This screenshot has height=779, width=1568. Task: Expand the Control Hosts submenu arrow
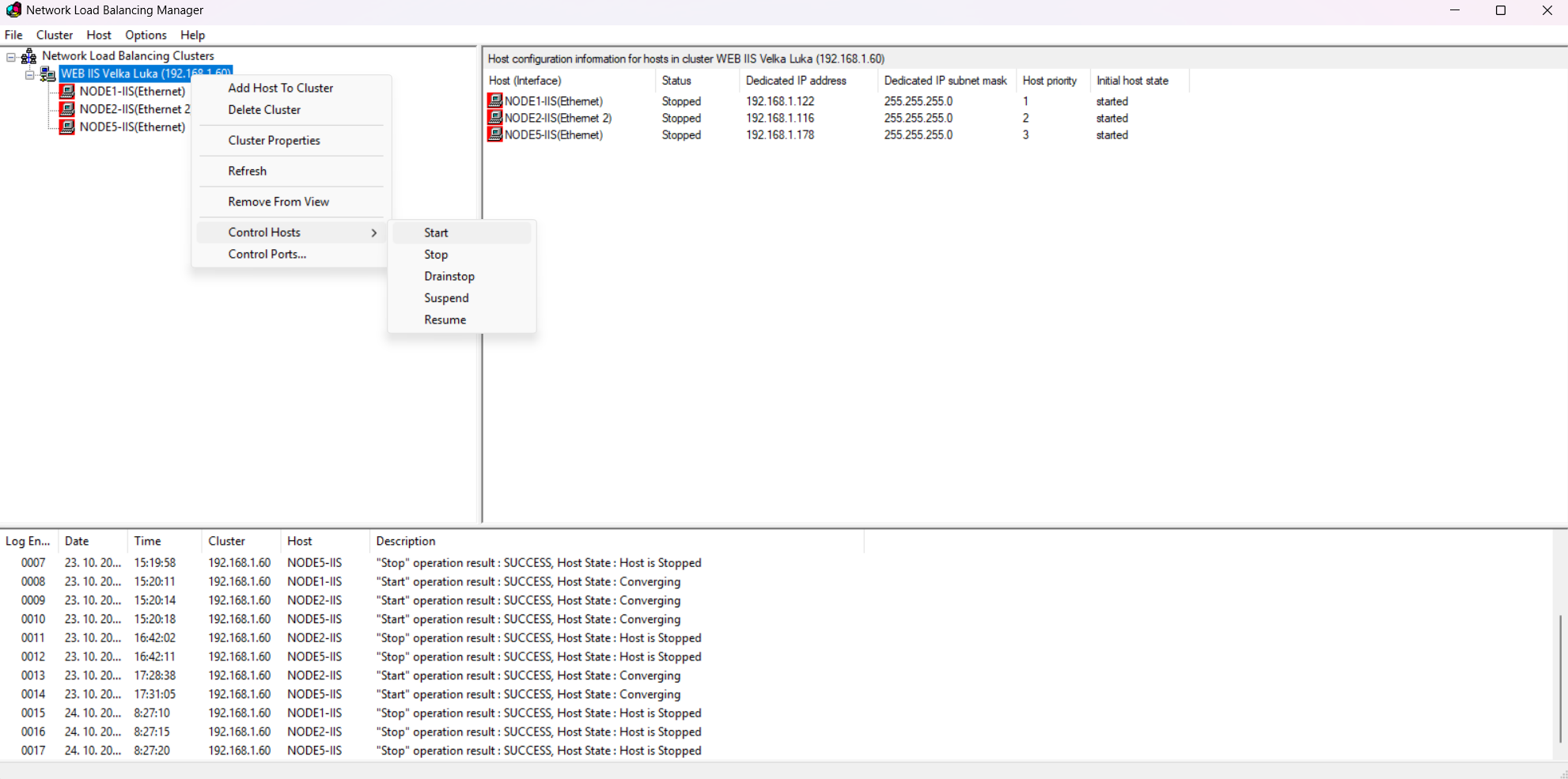[x=374, y=233]
